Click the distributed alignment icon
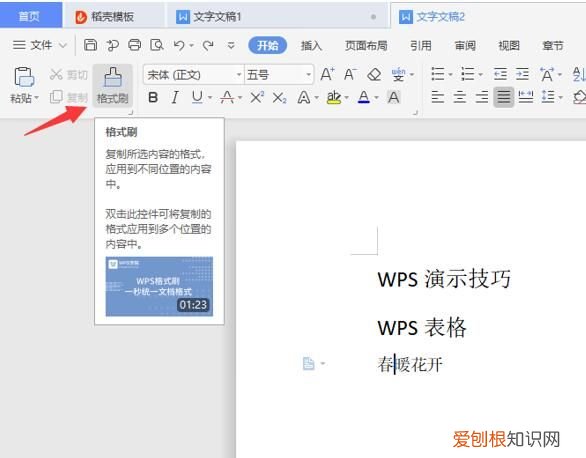 (x=526, y=97)
